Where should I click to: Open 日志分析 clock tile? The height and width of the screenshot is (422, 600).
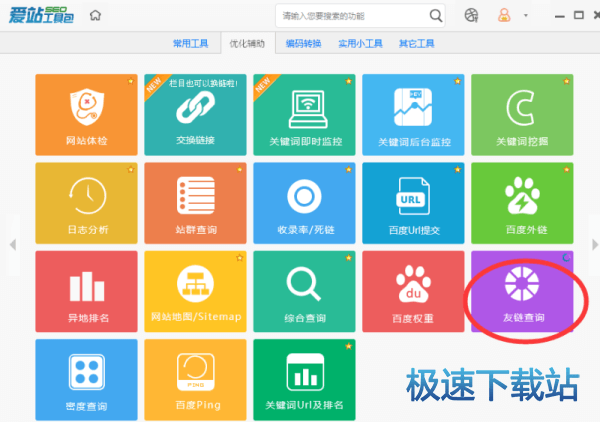point(86,203)
